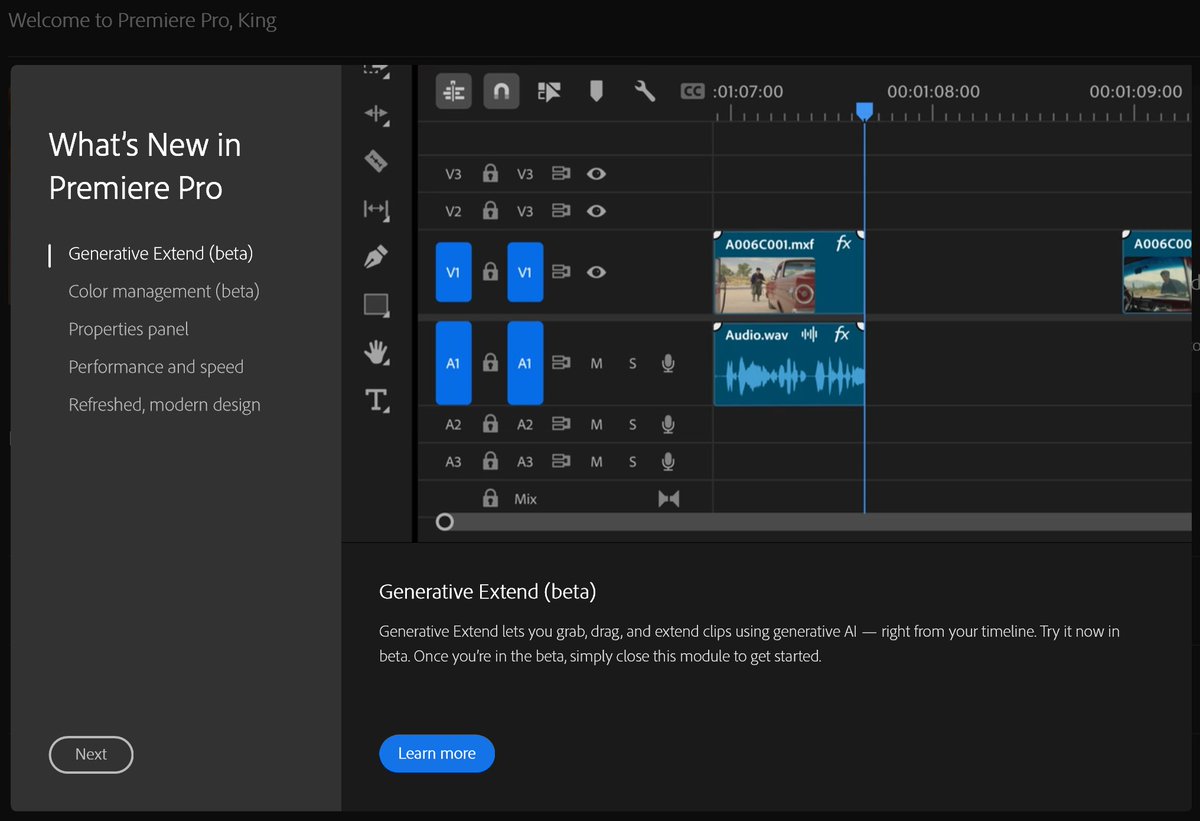The image size is (1200, 821).
Task: Select the Pen tool
Action: (x=376, y=257)
